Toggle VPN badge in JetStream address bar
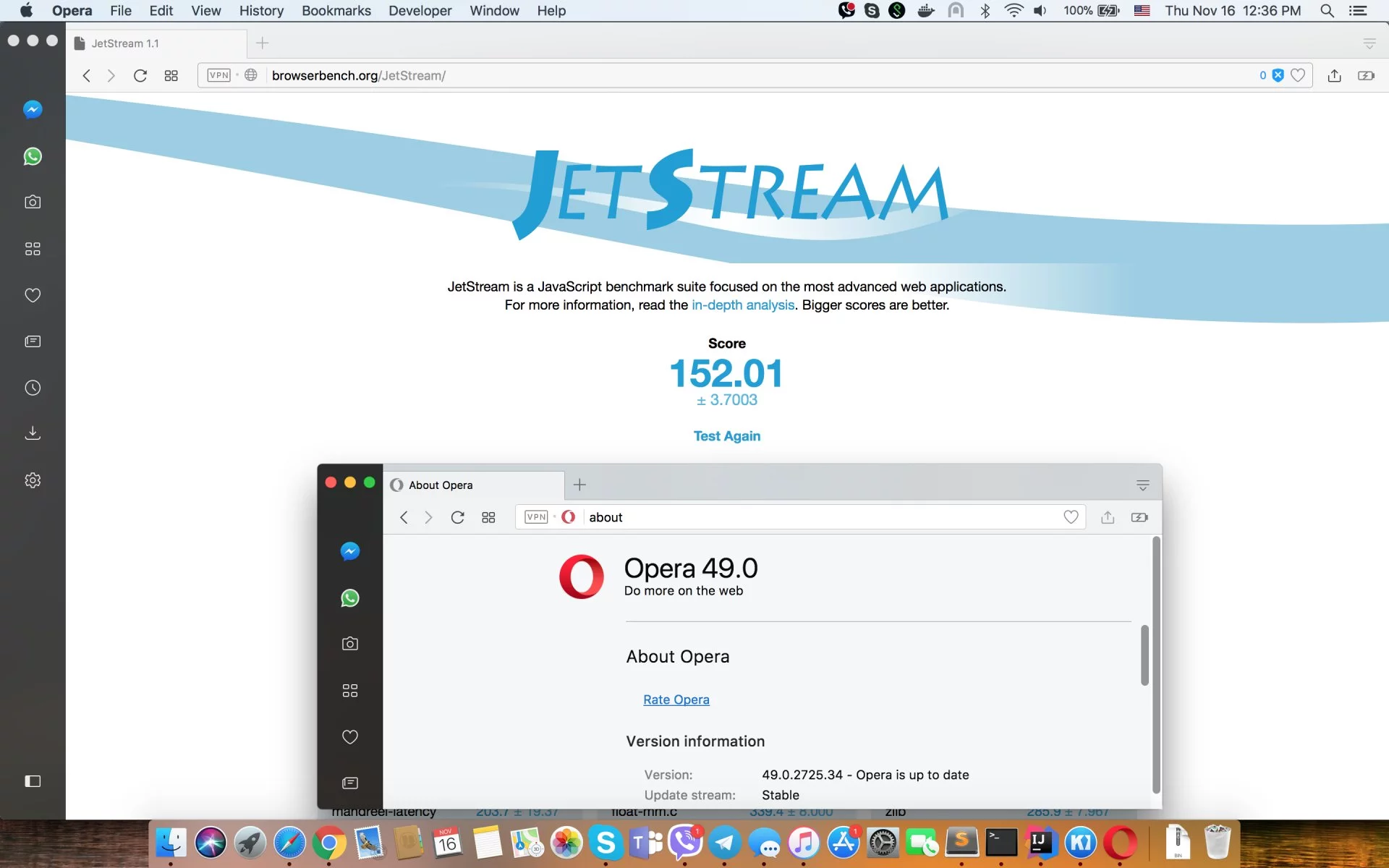Image resolution: width=1389 pixels, height=868 pixels. pyautogui.click(x=218, y=75)
